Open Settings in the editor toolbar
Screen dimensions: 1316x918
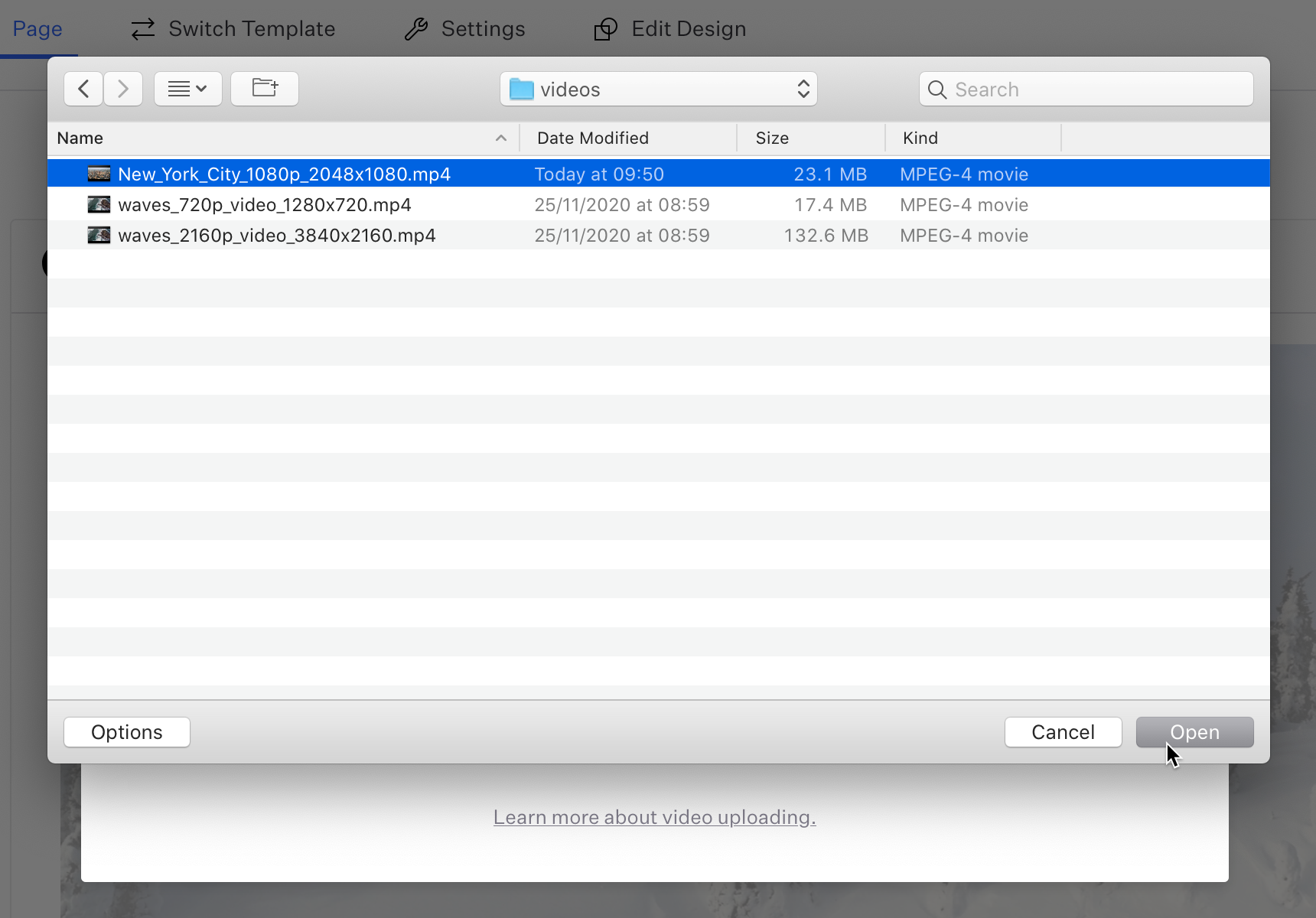464,28
